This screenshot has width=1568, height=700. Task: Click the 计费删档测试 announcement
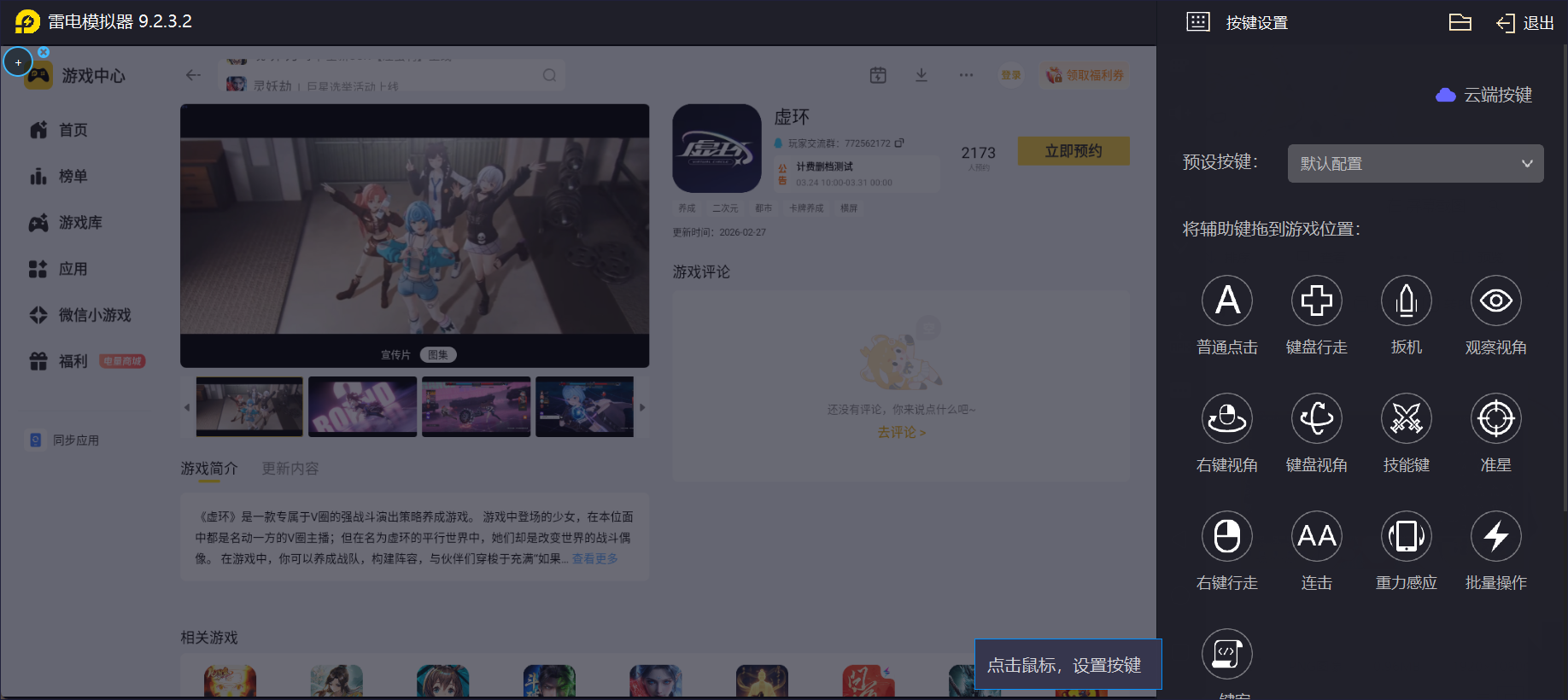[x=857, y=174]
